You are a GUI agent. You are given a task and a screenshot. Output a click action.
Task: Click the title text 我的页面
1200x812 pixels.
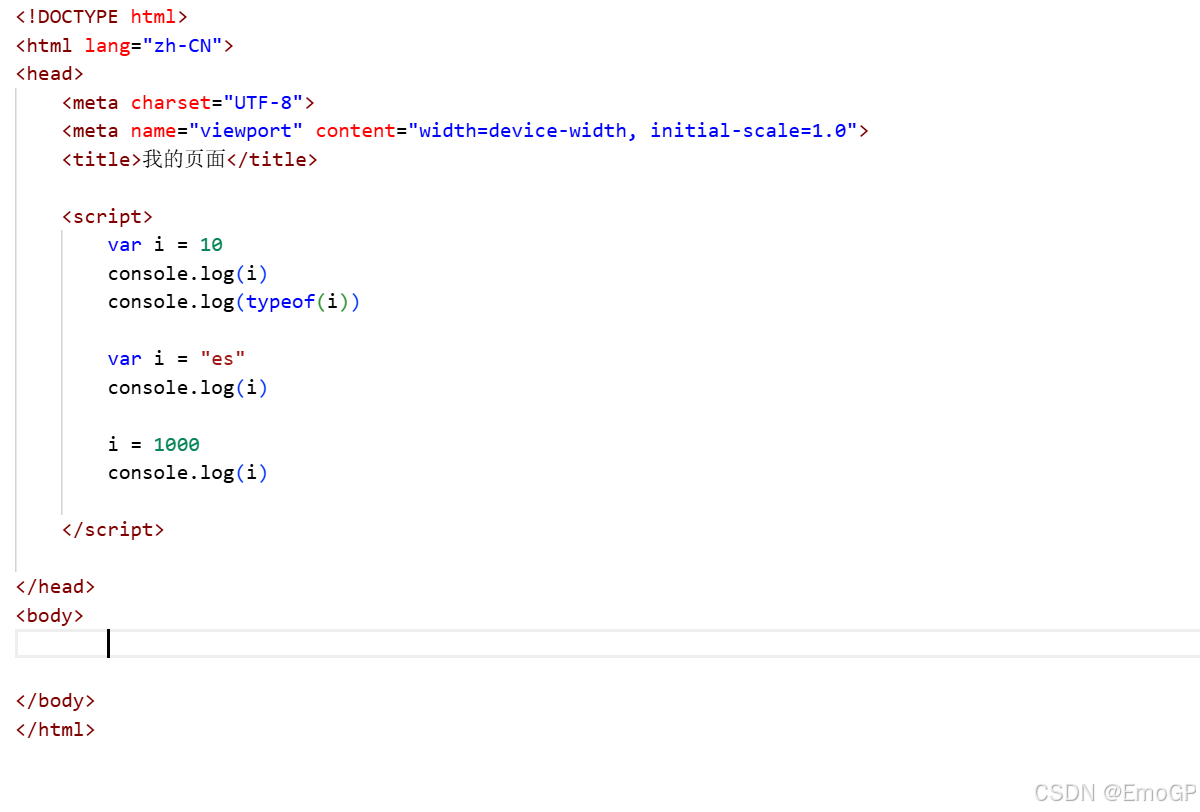click(x=184, y=159)
